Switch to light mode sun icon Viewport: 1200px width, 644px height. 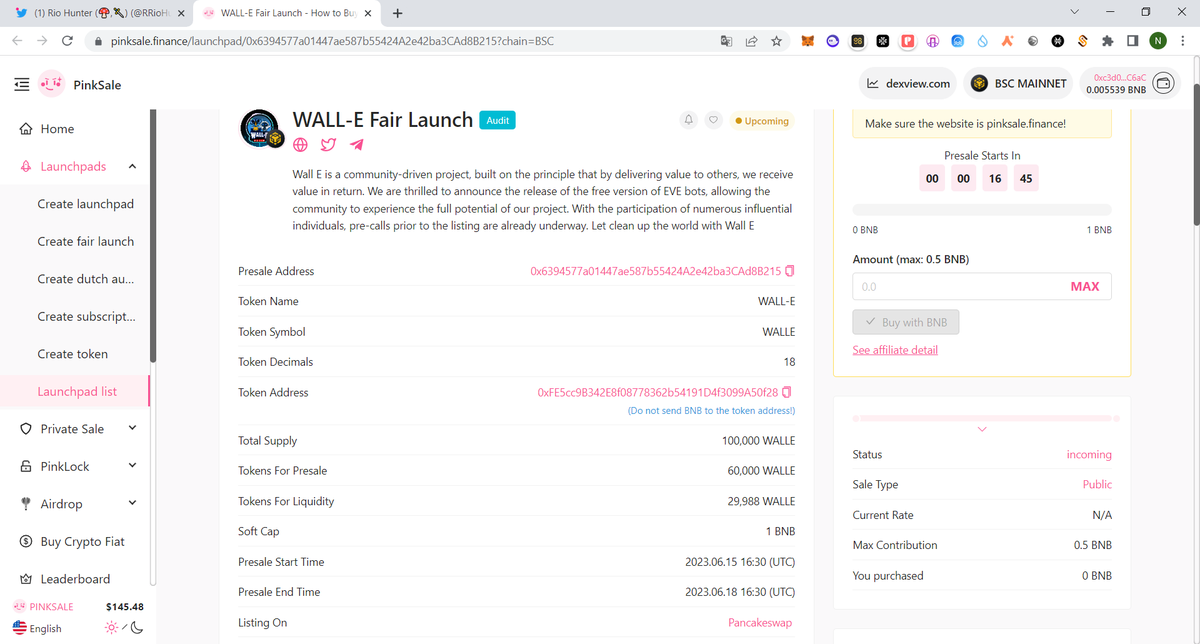click(110, 628)
